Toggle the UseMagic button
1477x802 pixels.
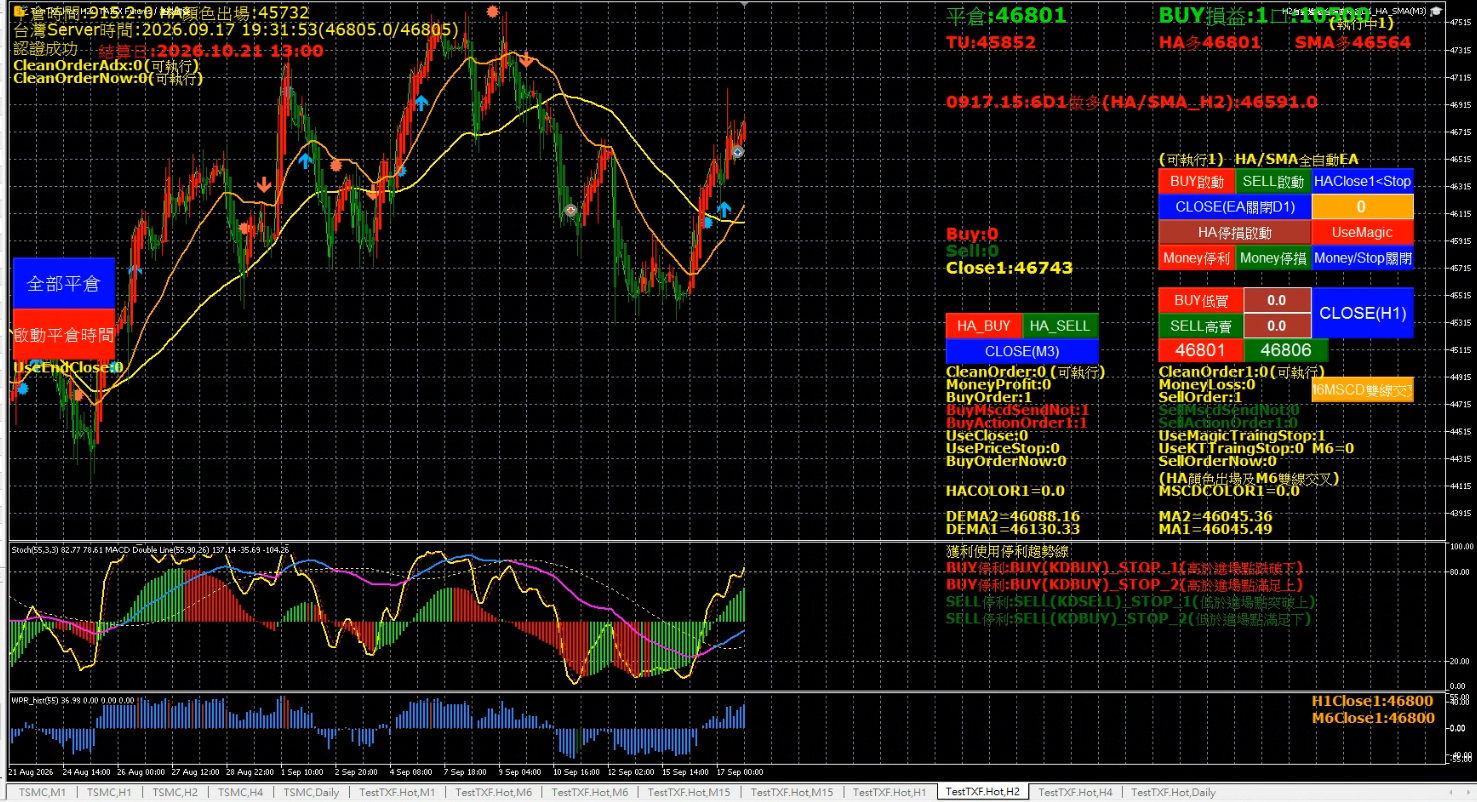[1362, 232]
